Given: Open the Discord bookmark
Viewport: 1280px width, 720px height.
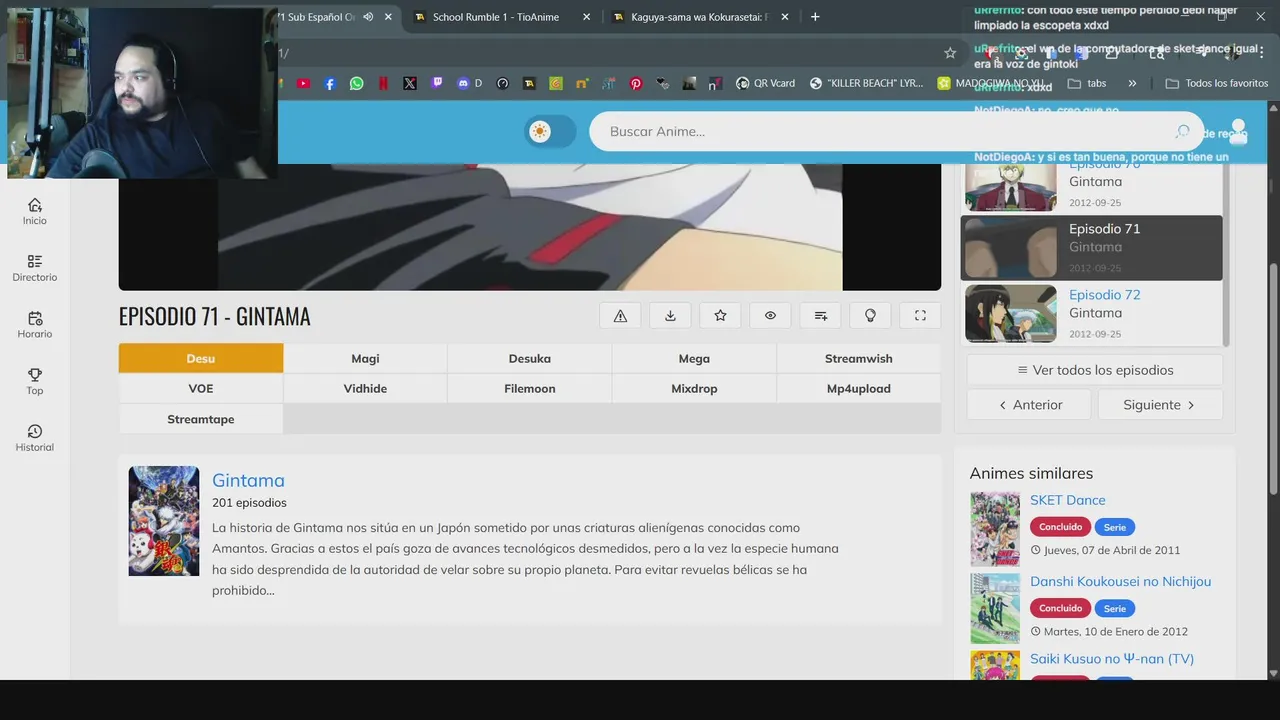Looking at the screenshot, I should point(469,84).
